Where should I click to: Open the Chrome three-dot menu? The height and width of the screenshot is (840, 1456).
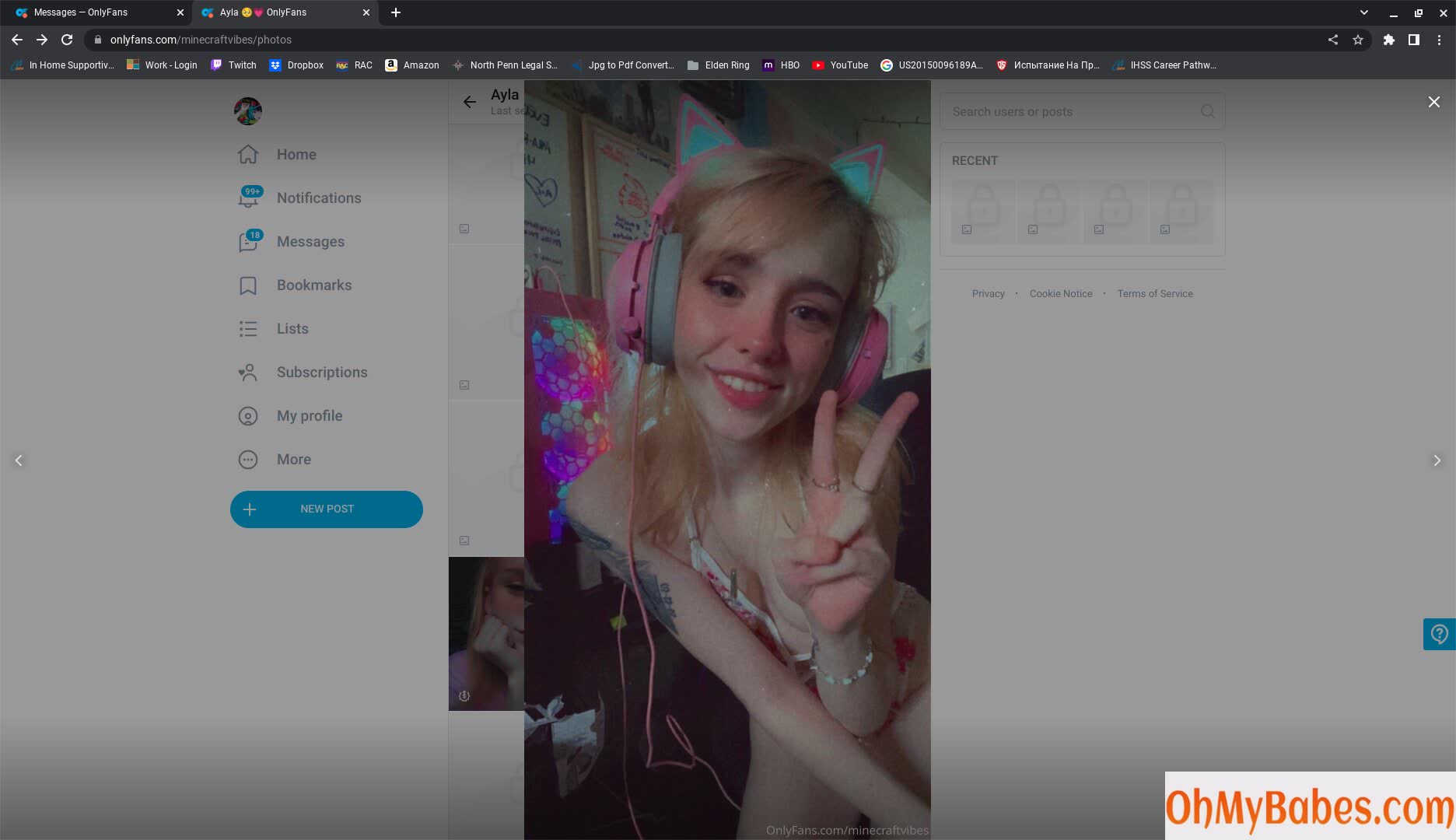click(1440, 40)
